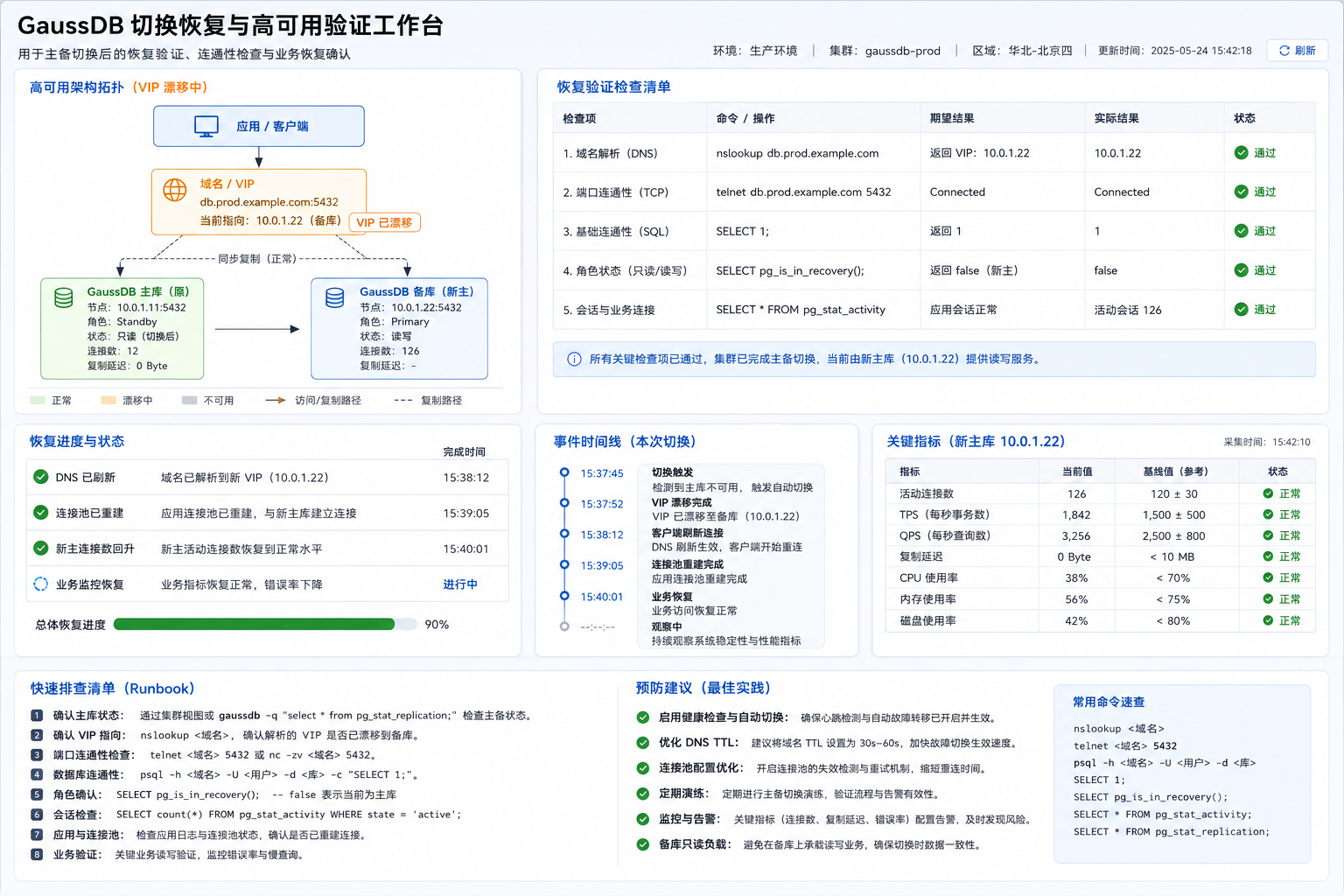Click info icon in the blue summary banner
This screenshot has width=1344, height=896.
tap(574, 359)
